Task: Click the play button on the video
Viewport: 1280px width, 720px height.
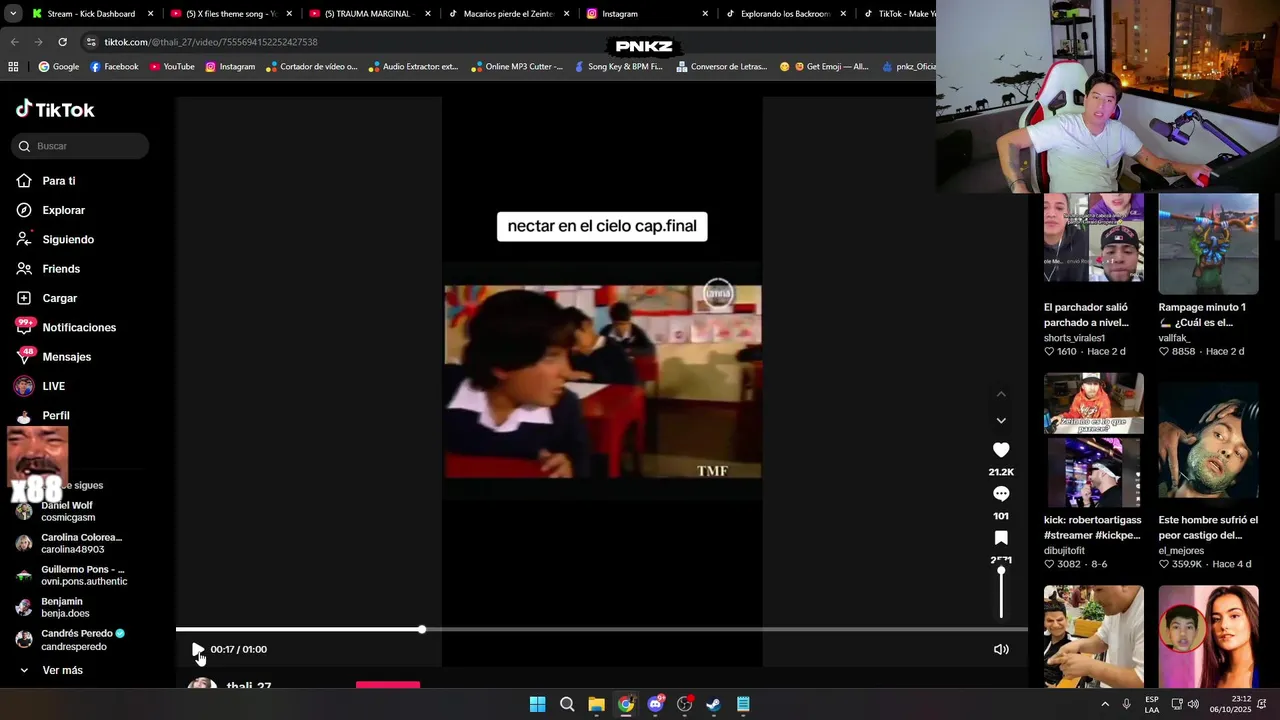Action: [197, 650]
